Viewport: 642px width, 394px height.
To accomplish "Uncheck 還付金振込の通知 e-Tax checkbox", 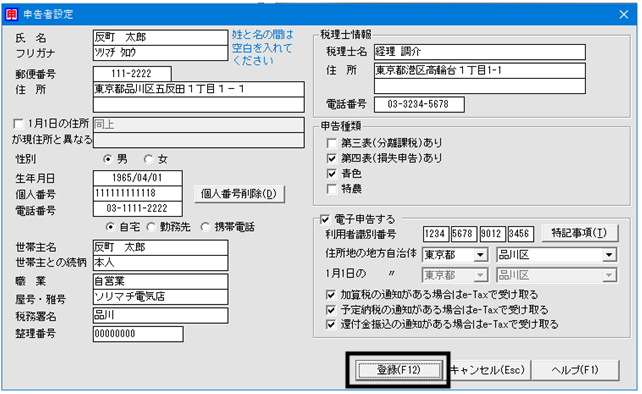I will pyautogui.click(x=331, y=324).
